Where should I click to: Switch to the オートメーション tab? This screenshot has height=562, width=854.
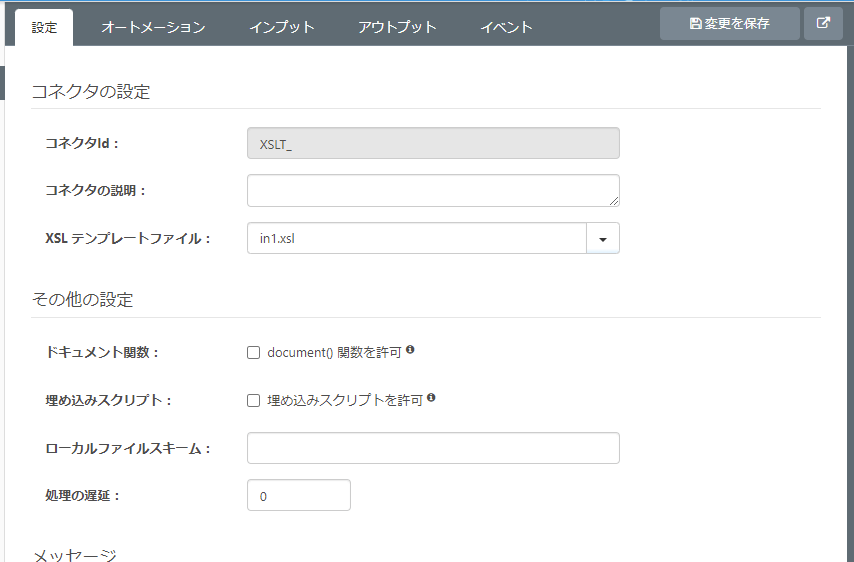point(153,27)
